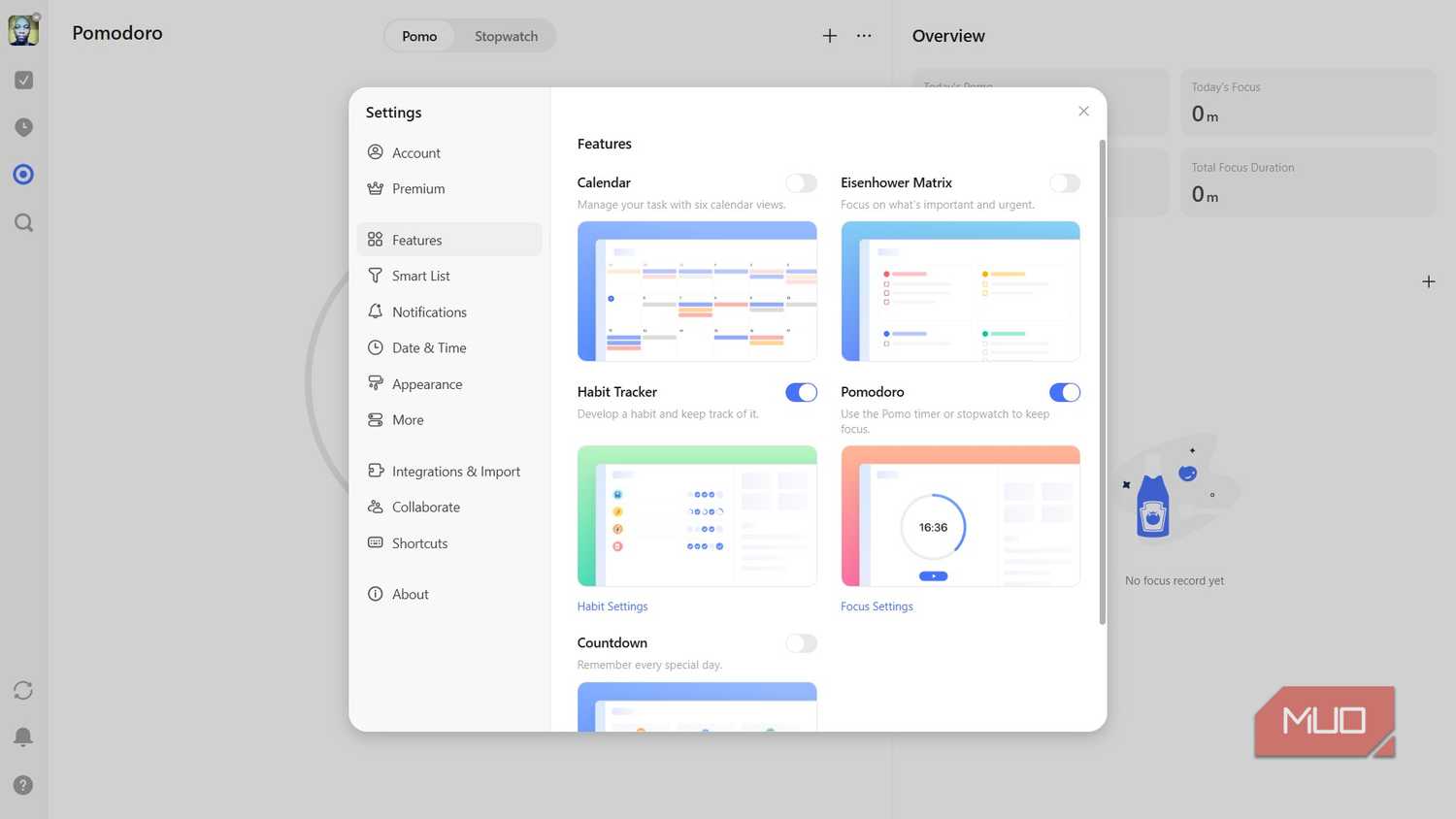
Task: Add a focus record with plus icon
Action: point(1429,281)
